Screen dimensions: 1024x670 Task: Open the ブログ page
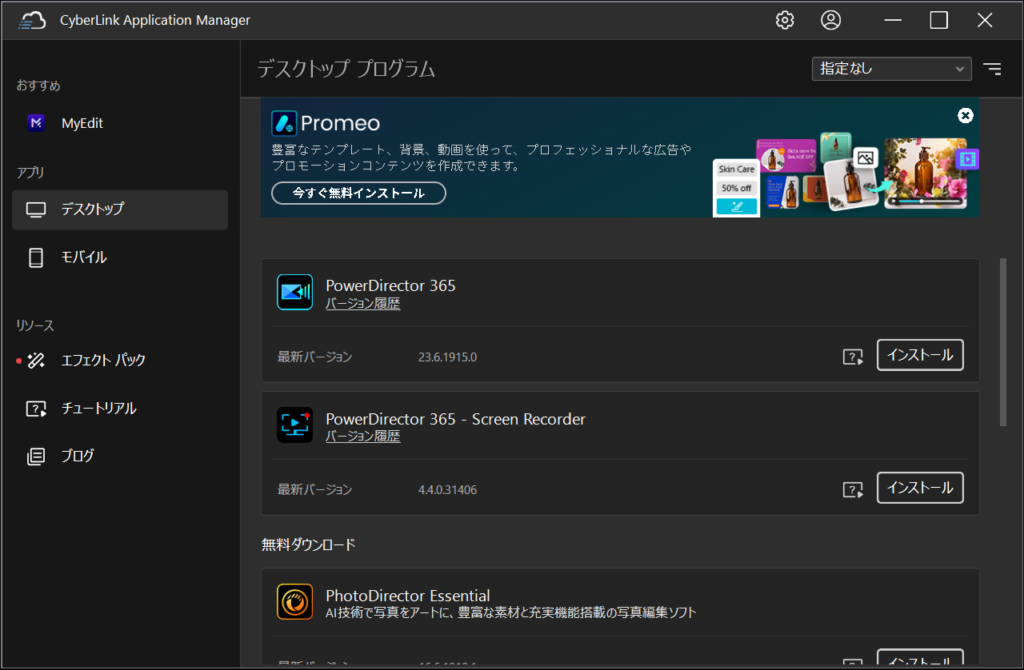77,456
